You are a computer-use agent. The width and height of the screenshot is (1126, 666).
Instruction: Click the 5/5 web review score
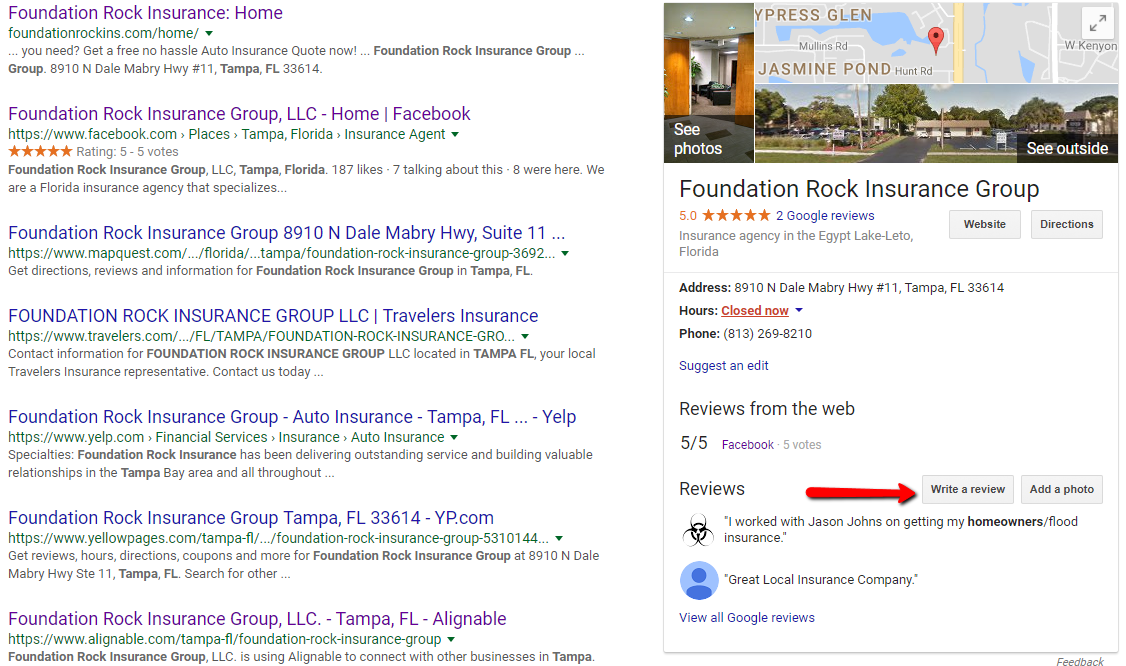[694, 443]
